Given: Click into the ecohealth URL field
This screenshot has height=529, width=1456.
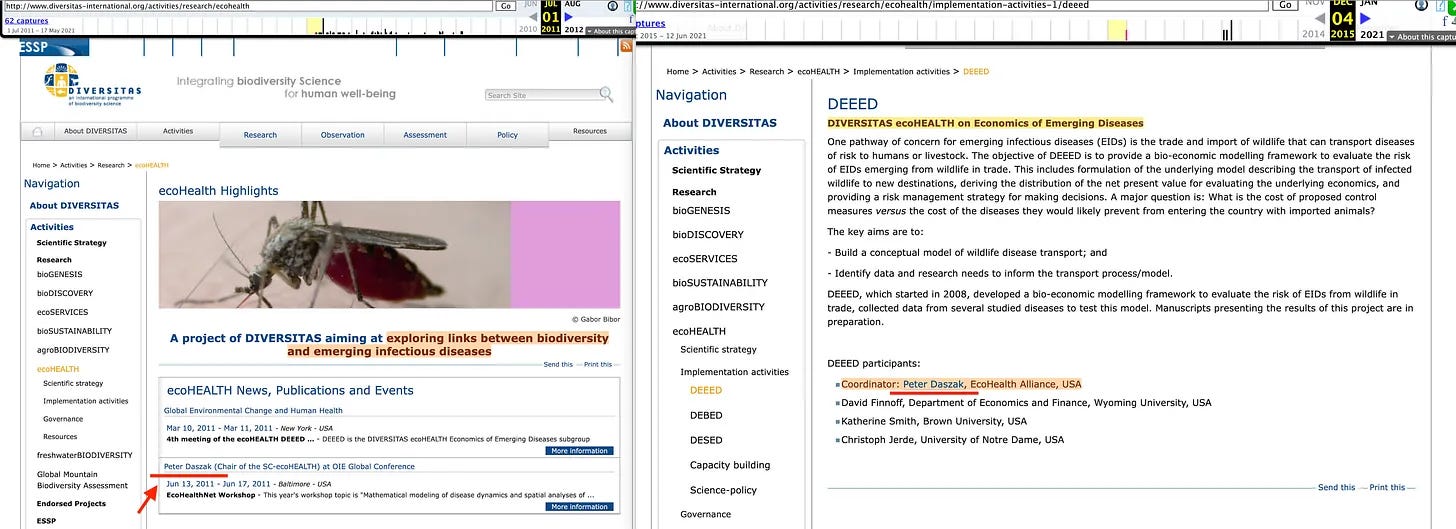Looking at the screenshot, I should click(248, 6).
